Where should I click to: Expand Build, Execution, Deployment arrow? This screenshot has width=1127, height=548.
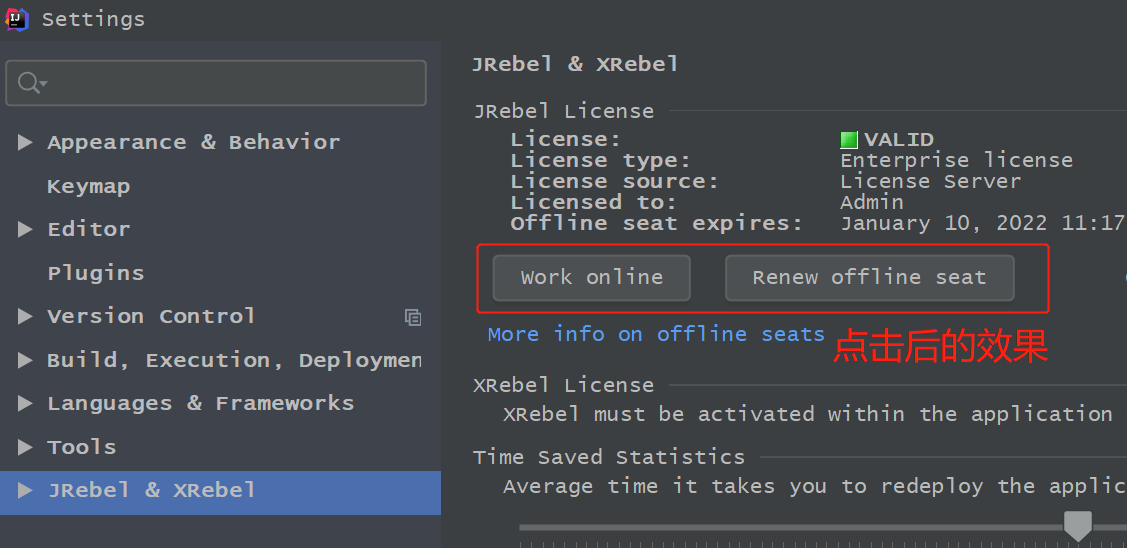[x=25, y=360]
